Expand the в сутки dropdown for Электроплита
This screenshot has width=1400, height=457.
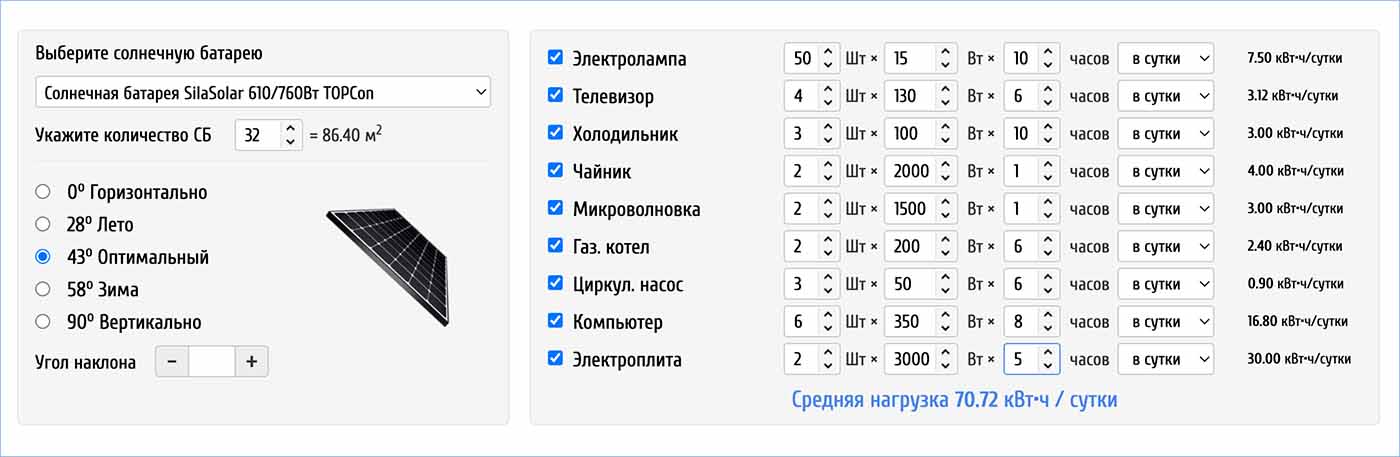(1165, 359)
